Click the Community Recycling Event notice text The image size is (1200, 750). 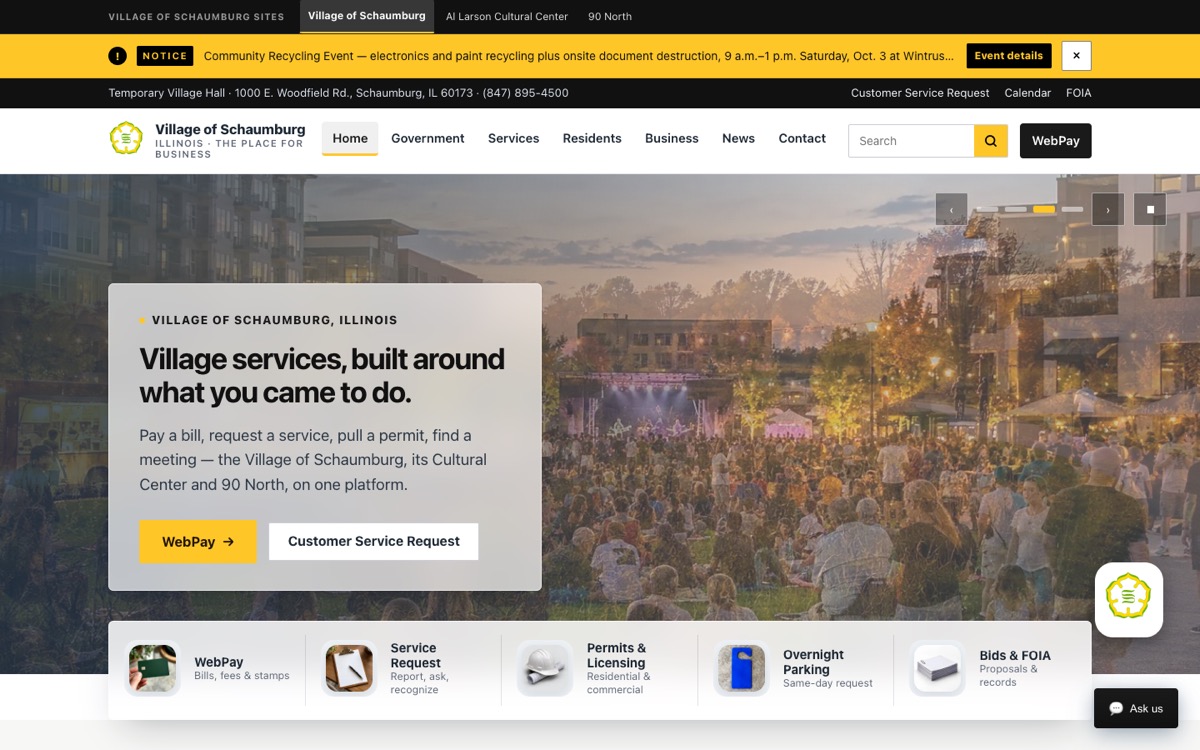[x=579, y=56]
